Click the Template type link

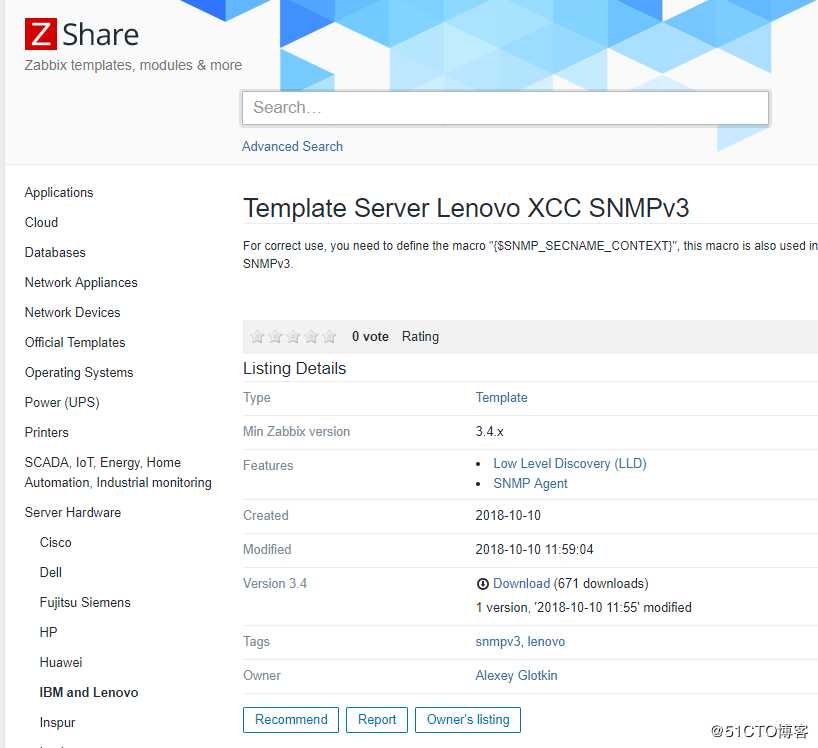tap(501, 397)
